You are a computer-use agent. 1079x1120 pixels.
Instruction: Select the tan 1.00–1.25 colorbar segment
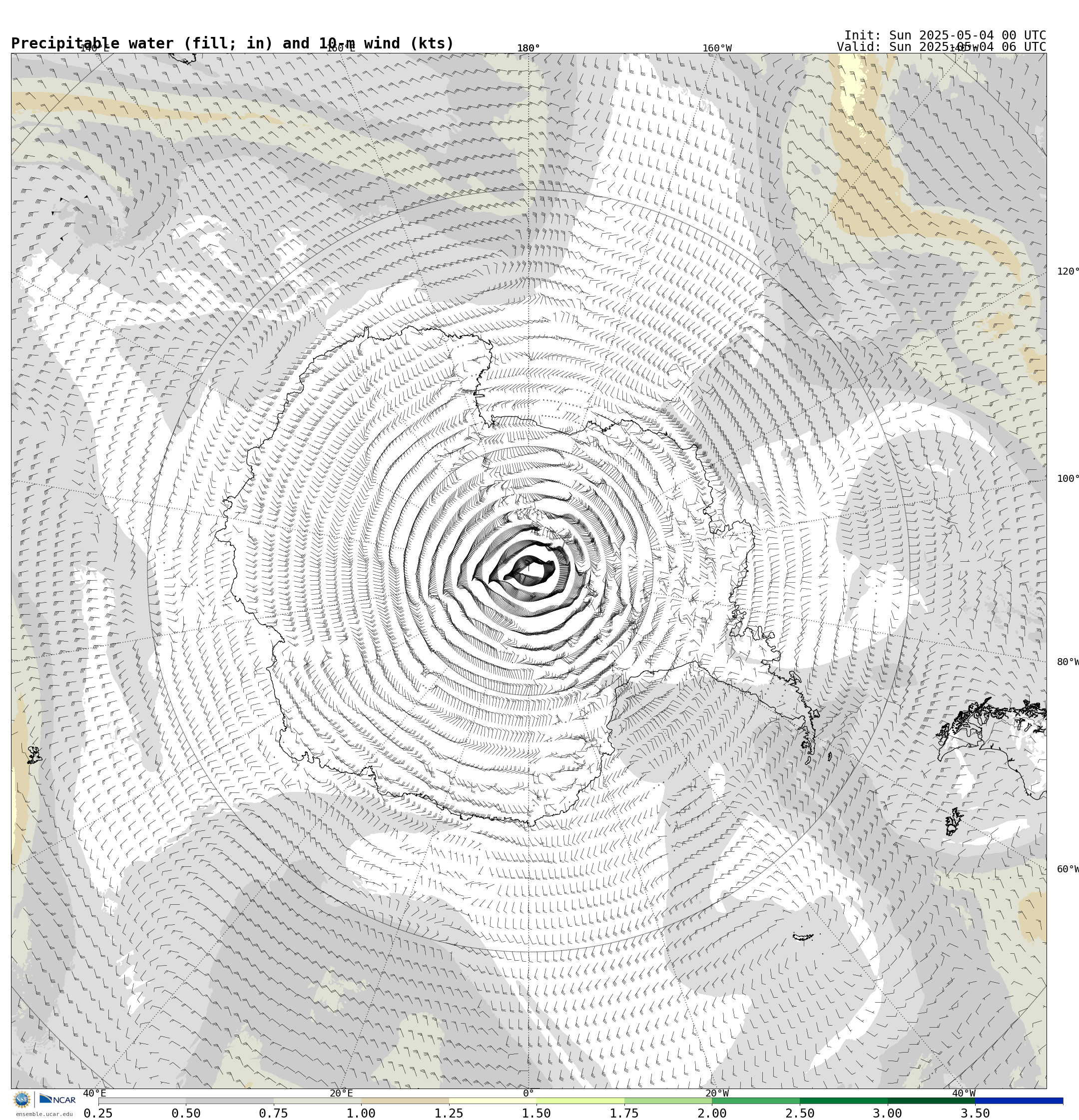[x=405, y=1101]
